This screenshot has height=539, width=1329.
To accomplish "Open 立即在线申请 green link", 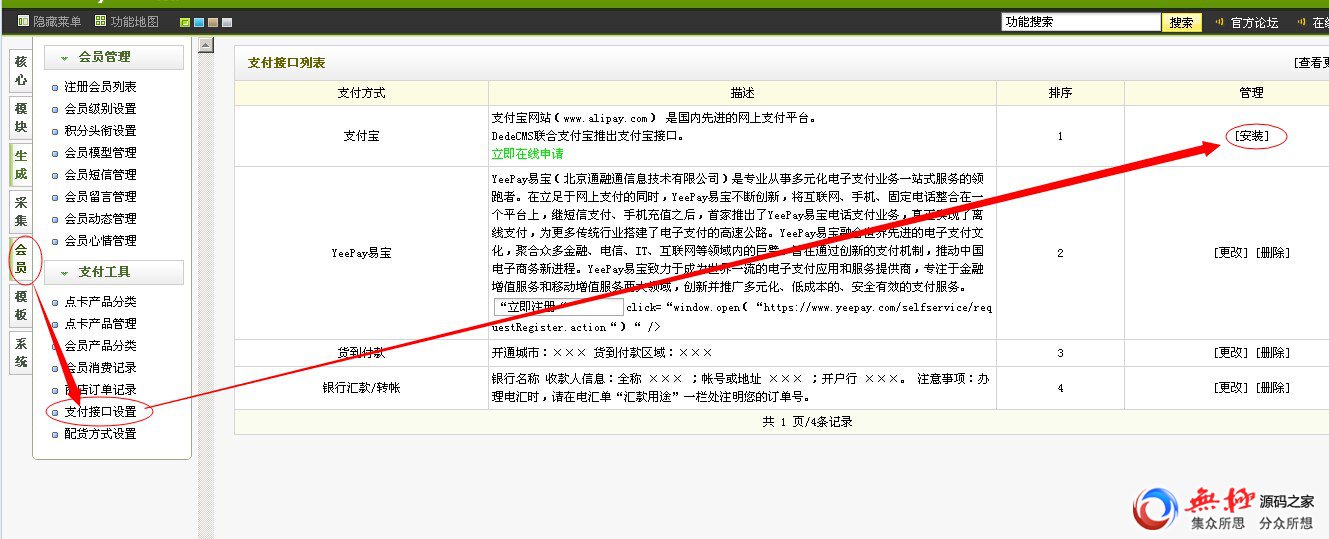I will click(527, 154).
